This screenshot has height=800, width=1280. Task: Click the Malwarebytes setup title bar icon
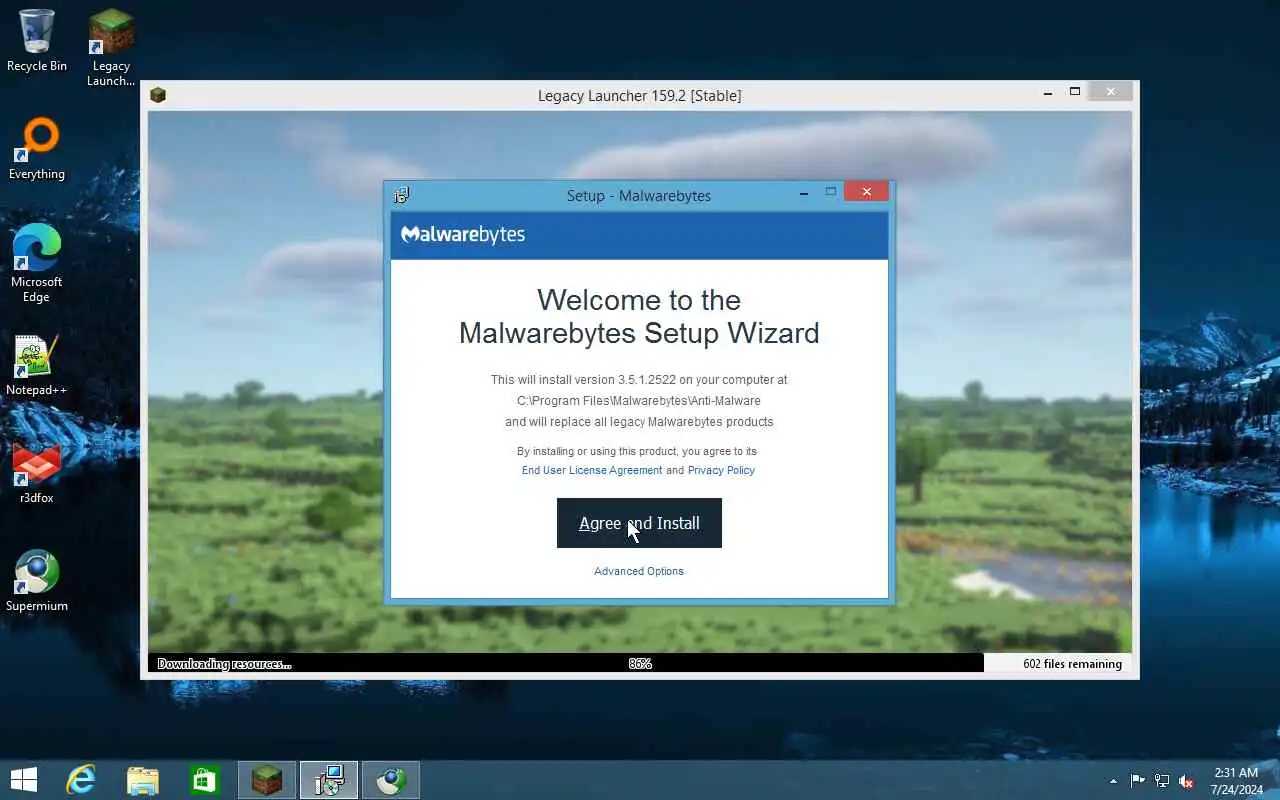tap(401, 195)
